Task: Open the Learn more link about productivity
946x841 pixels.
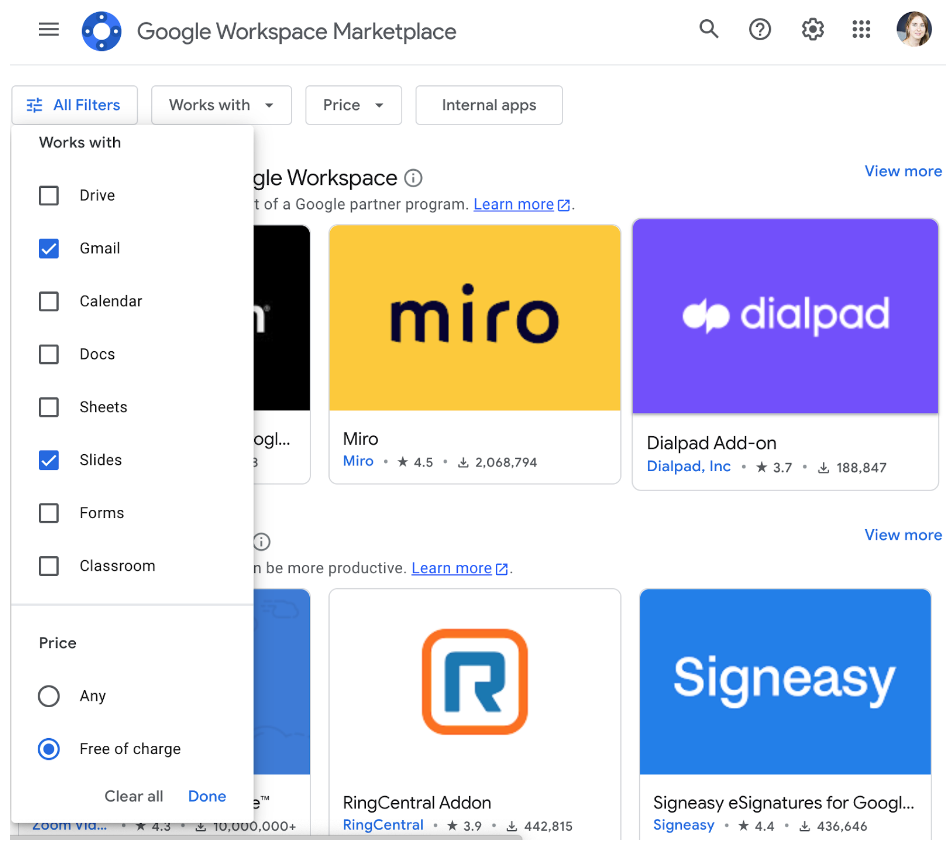Action: pyautogui.click(x=460, y=568)
